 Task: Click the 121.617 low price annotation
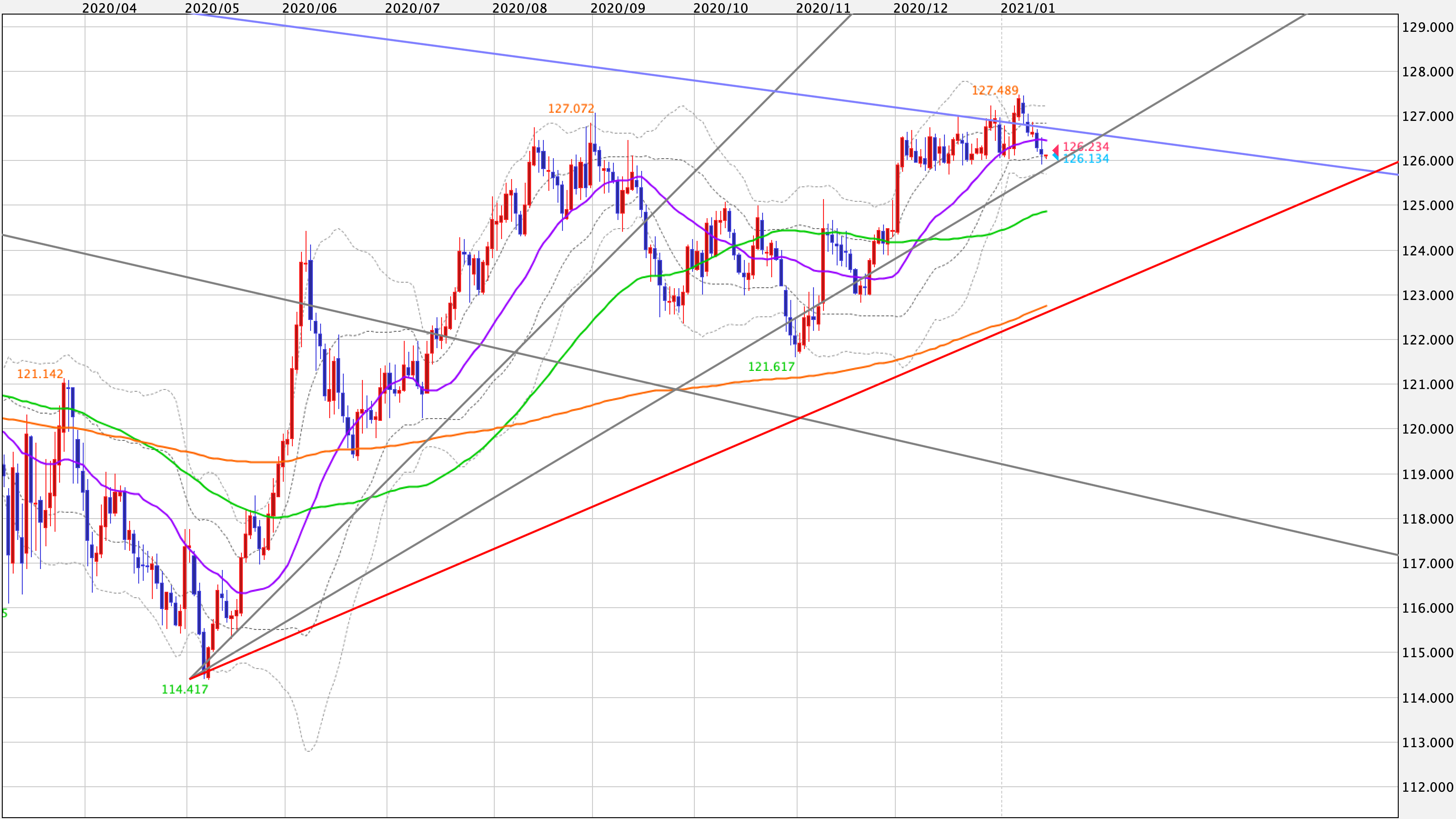tap(772, 367)
